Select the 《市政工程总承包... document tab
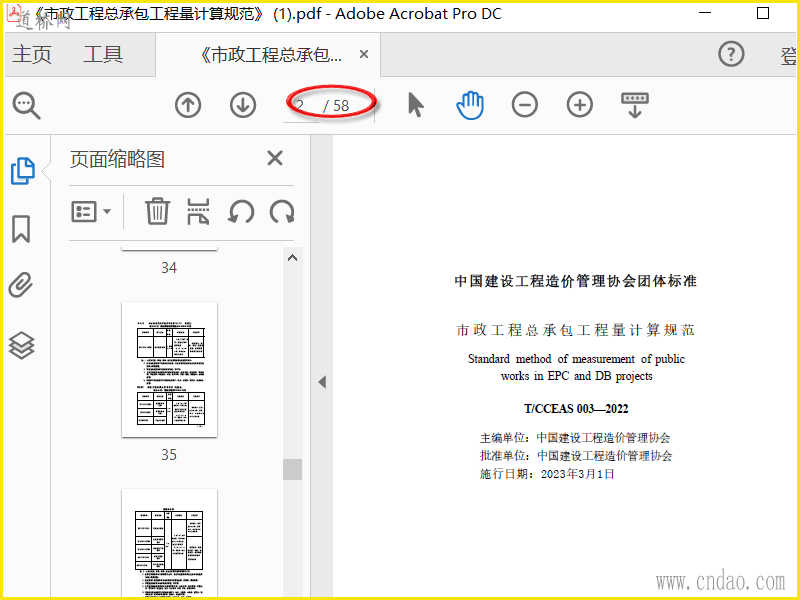The image size is (800, 600). (268, 55)
